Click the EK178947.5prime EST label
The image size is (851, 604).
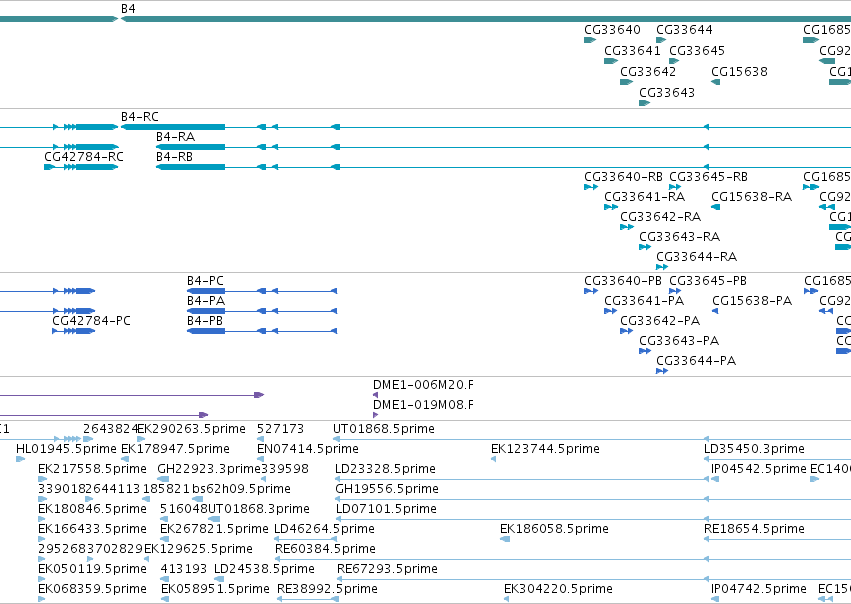175,449
